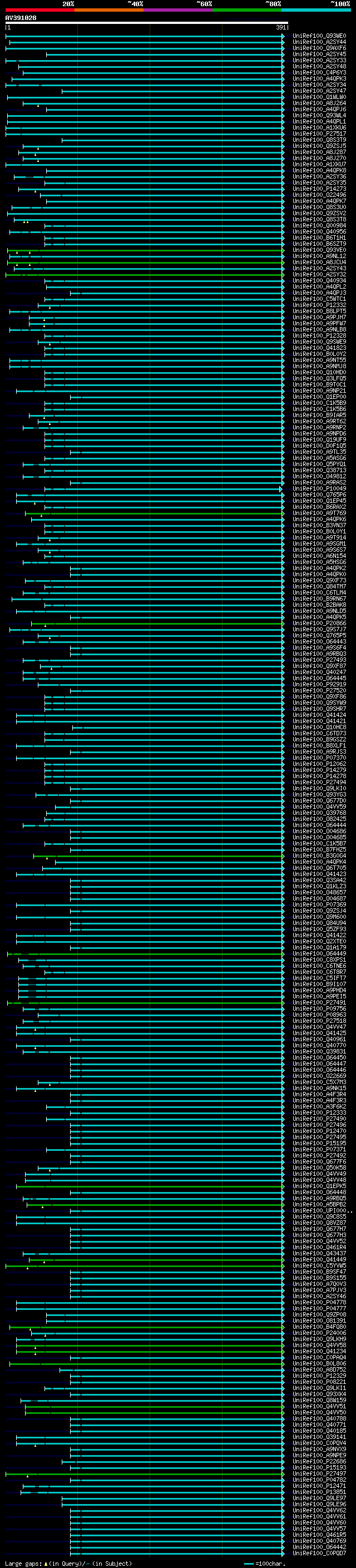Click the query end position 391 label
This screenshot has height=1568, width=356.
[280, 27]
